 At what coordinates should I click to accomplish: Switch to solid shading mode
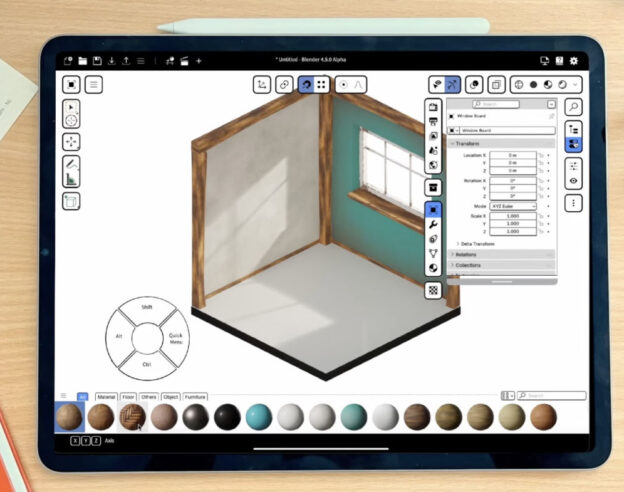pyautogui.click(x=534, y=84)
